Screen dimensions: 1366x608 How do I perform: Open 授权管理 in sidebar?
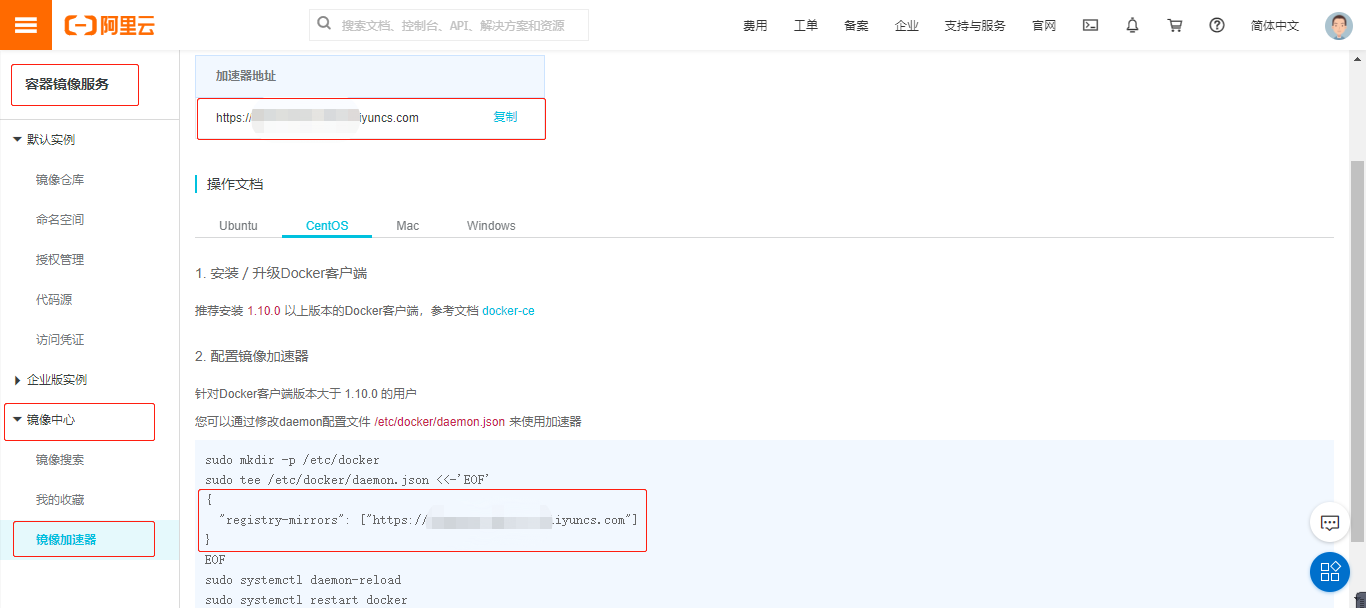pos(60,260)
